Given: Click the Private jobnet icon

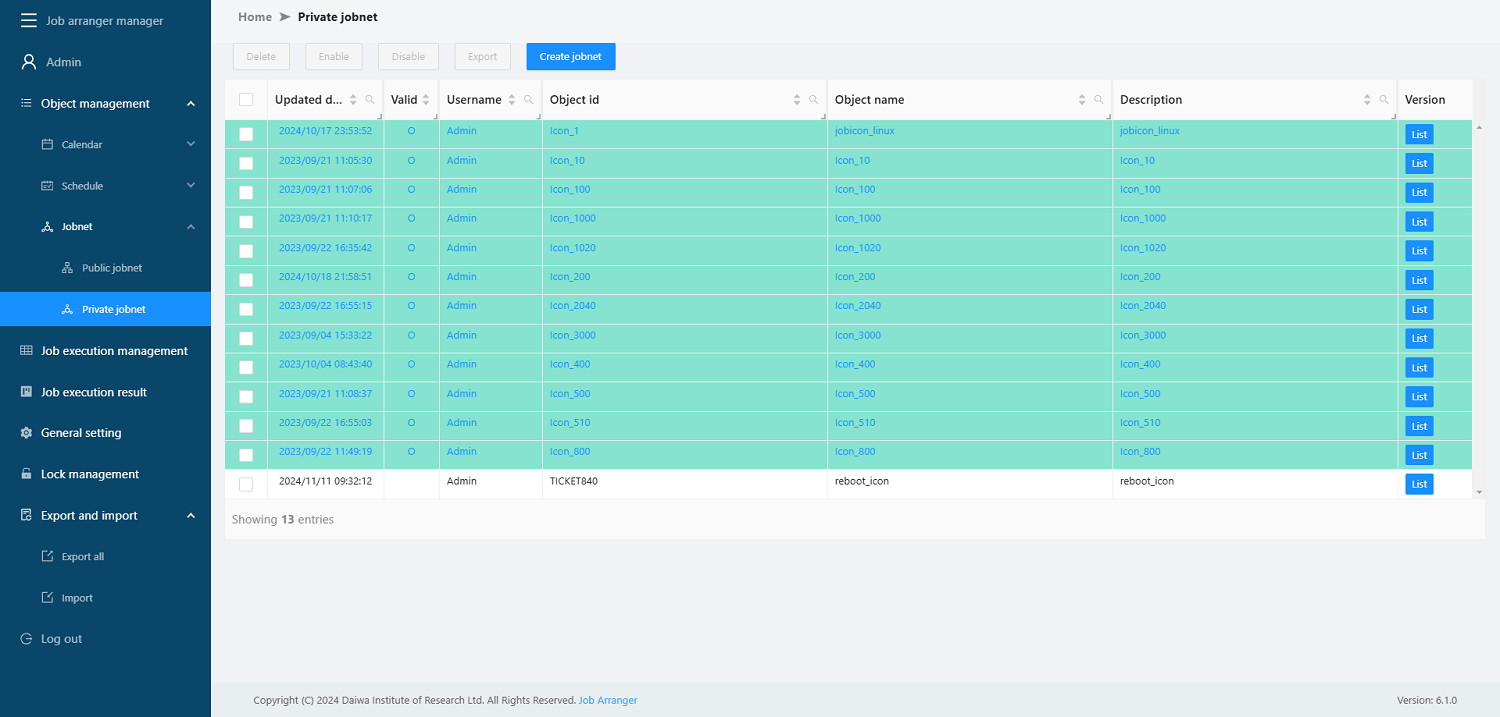Looking at the screenshot, I should tap(68, 309).
